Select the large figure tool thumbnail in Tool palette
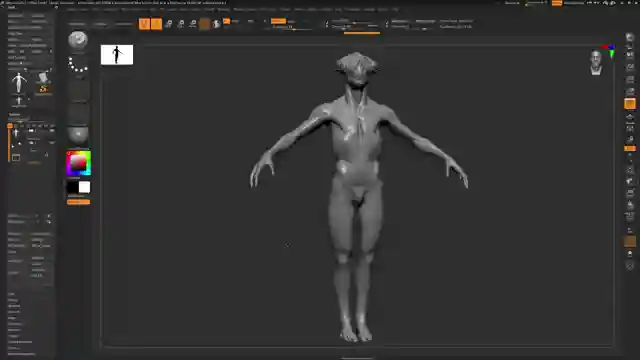This screenshot has height=360, width=640. pos(19,83)
